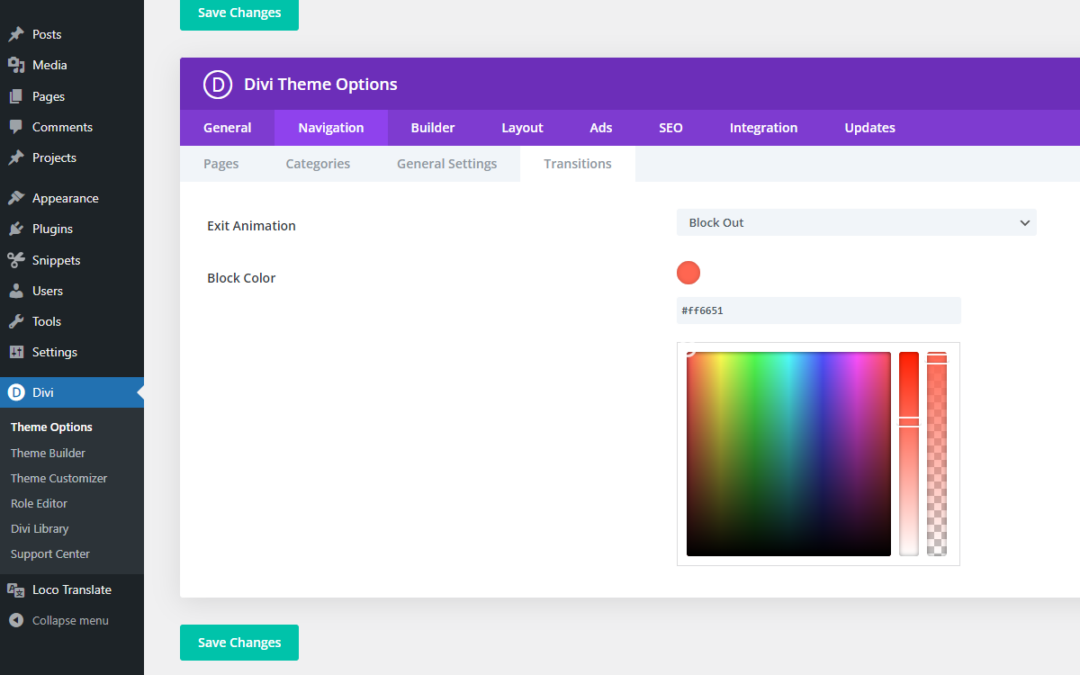Click the Settings menu label
Screen dimensions: 1080x675
point(54,352)
